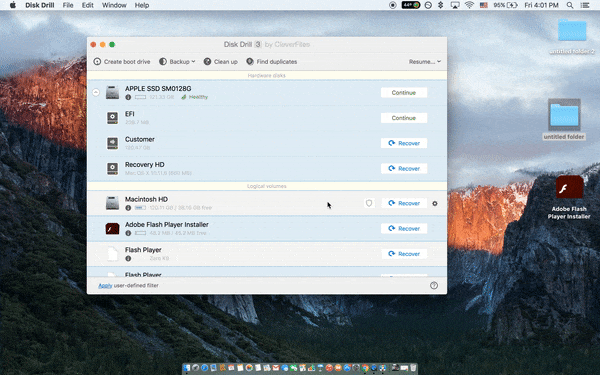Click Recover for first Flash Player row
Screen dimensions: 600x375
pos(404,254)
